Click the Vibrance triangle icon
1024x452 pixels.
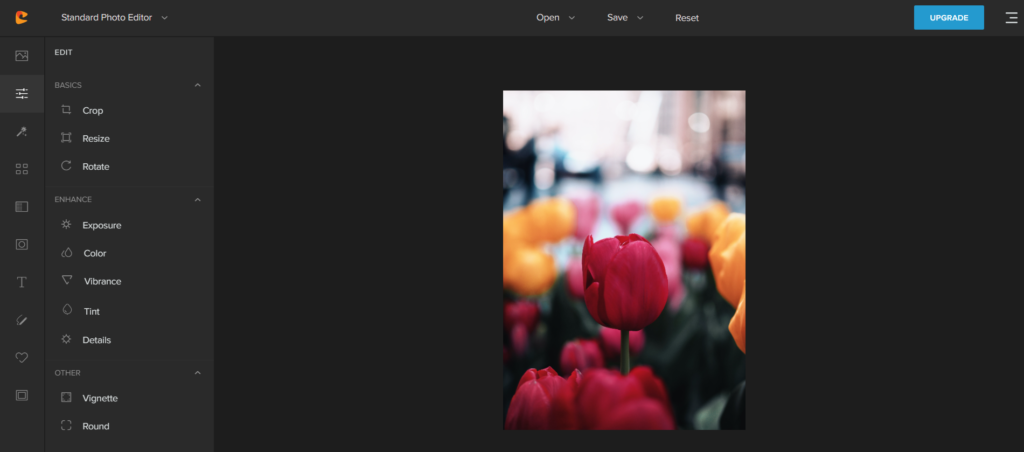67,280
